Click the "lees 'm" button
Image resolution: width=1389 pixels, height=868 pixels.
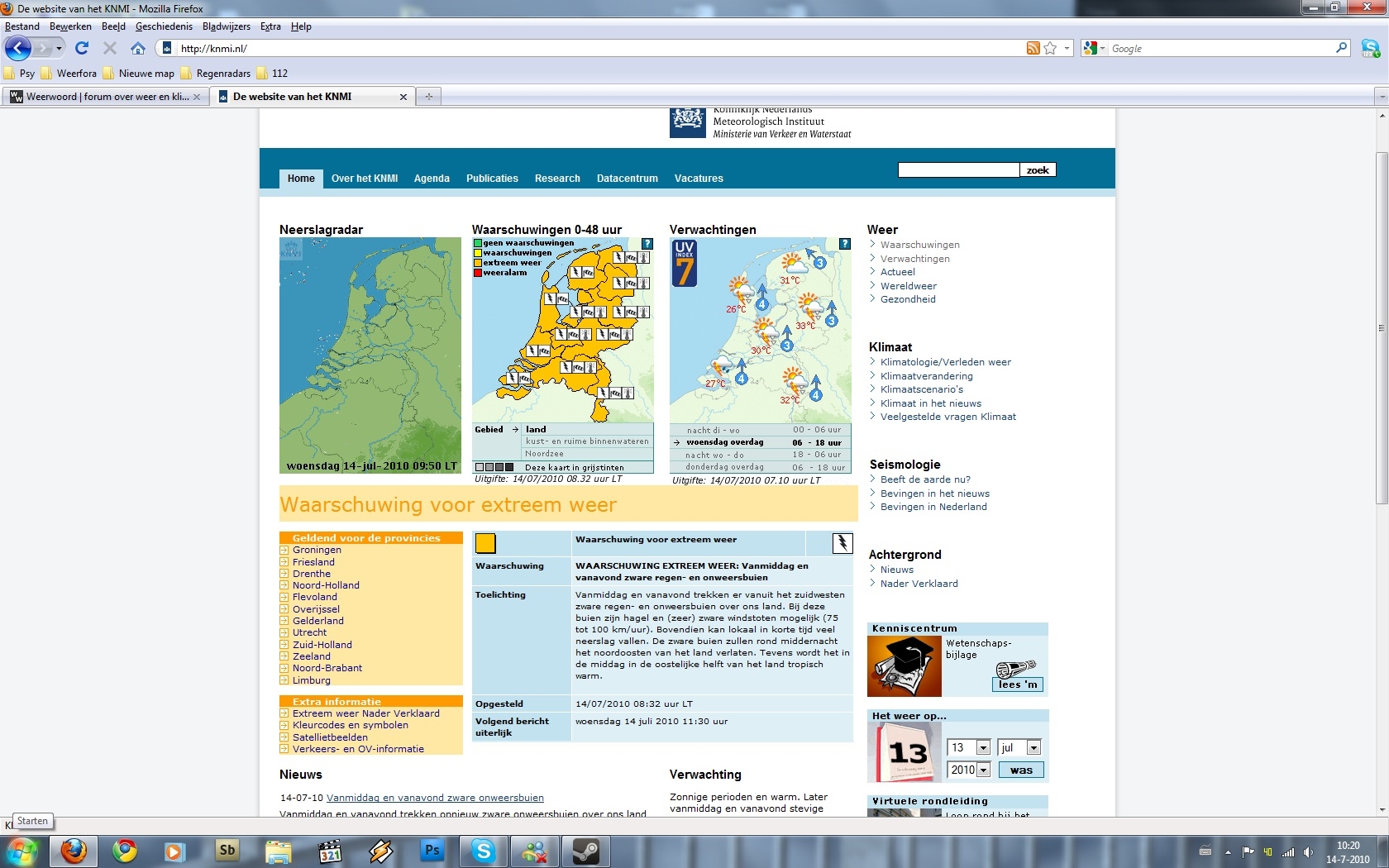pyautogui.click(x=1017, y=684)
